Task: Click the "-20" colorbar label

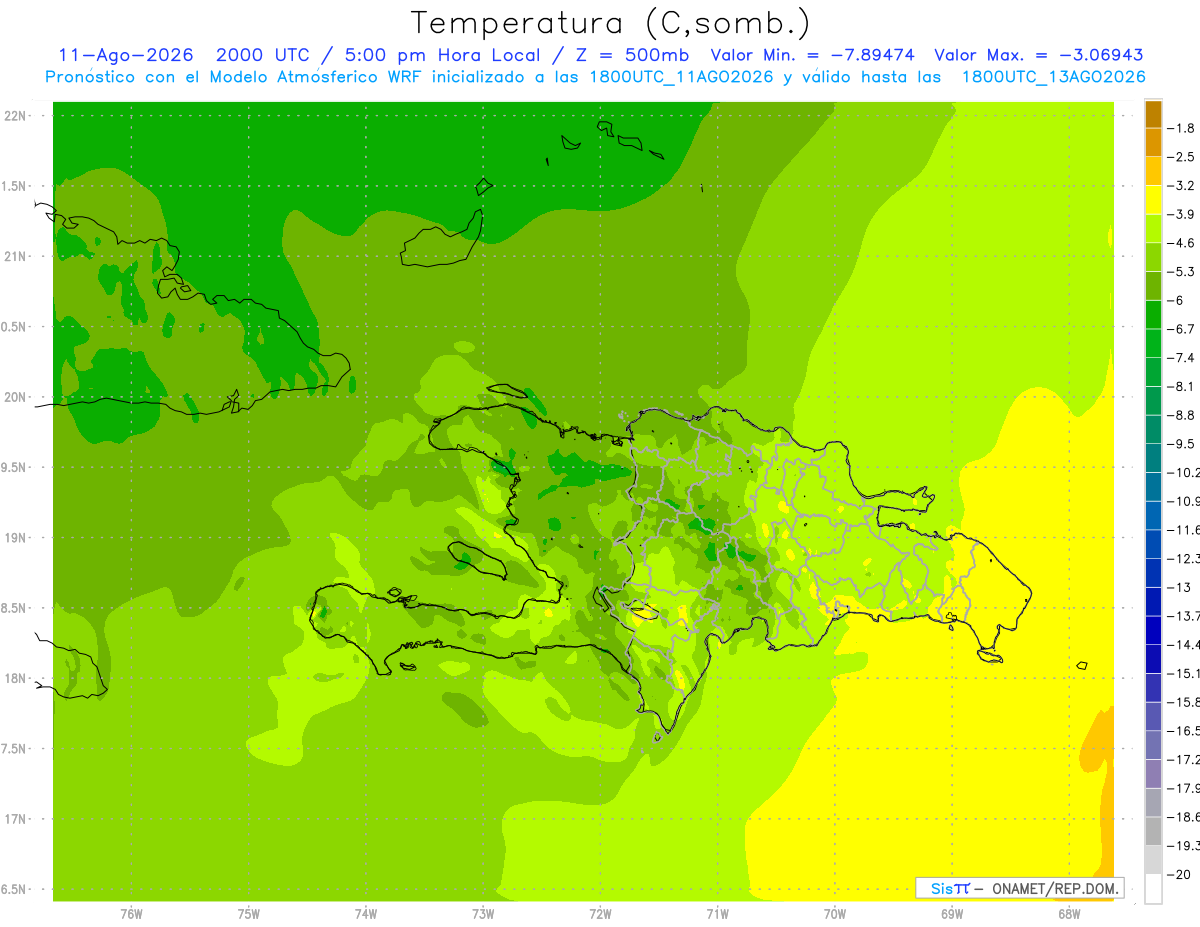Action: 1179,874
